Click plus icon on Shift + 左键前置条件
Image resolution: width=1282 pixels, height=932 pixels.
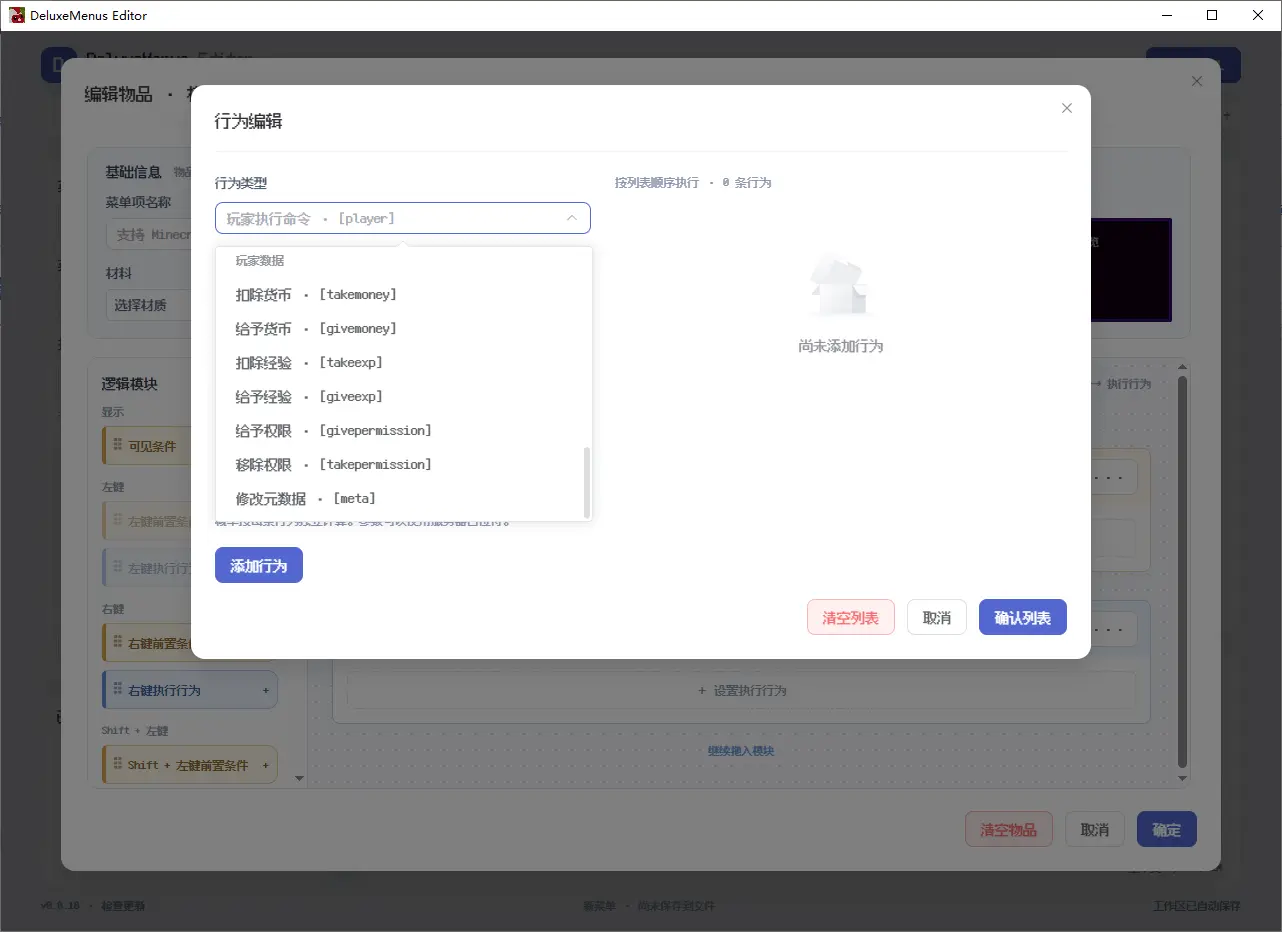coord(266,765)
